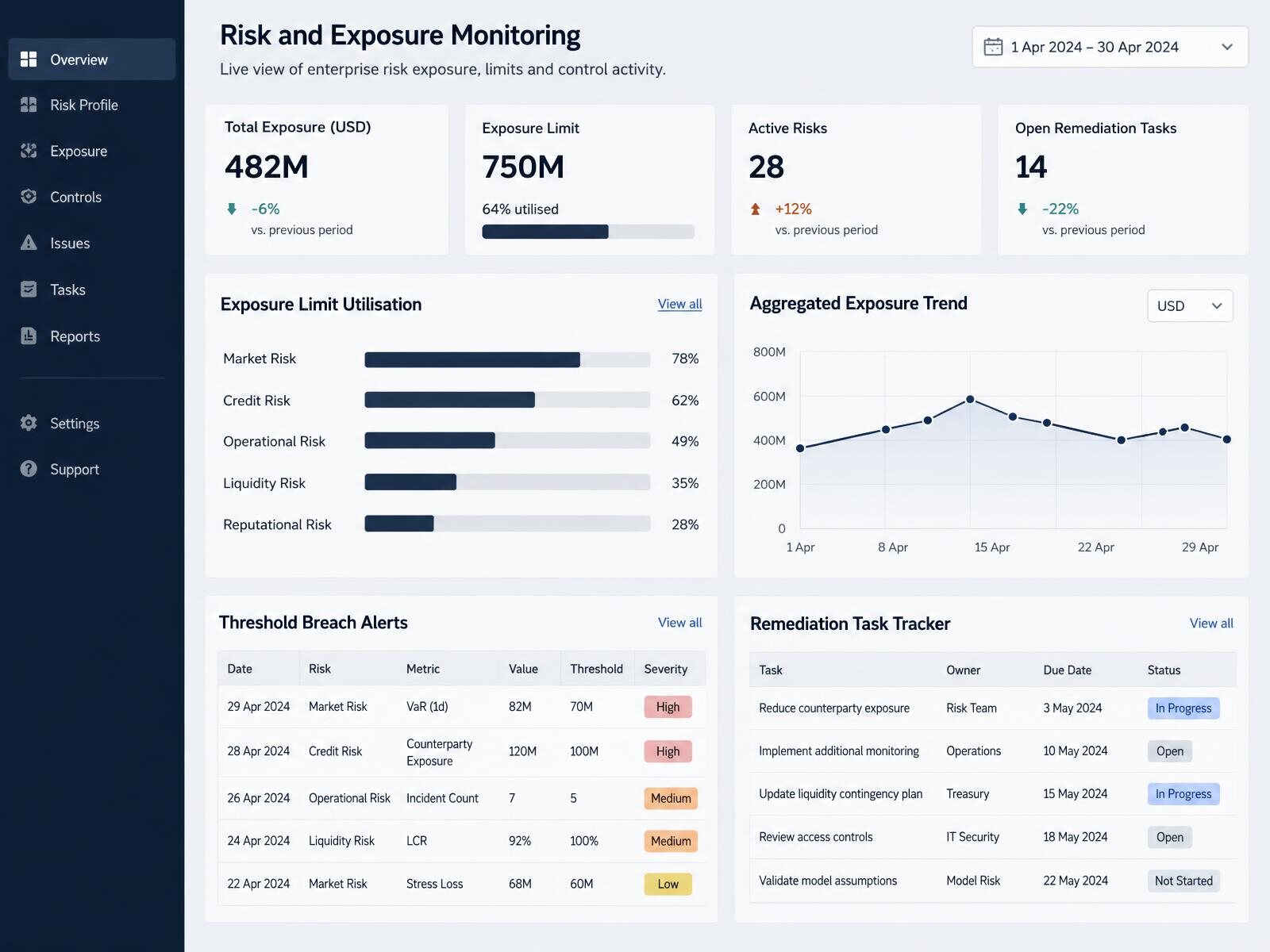Screen dimensions: 1270x952
Task: Click the Due Date column header
Action: click(x=1067, y=670)
